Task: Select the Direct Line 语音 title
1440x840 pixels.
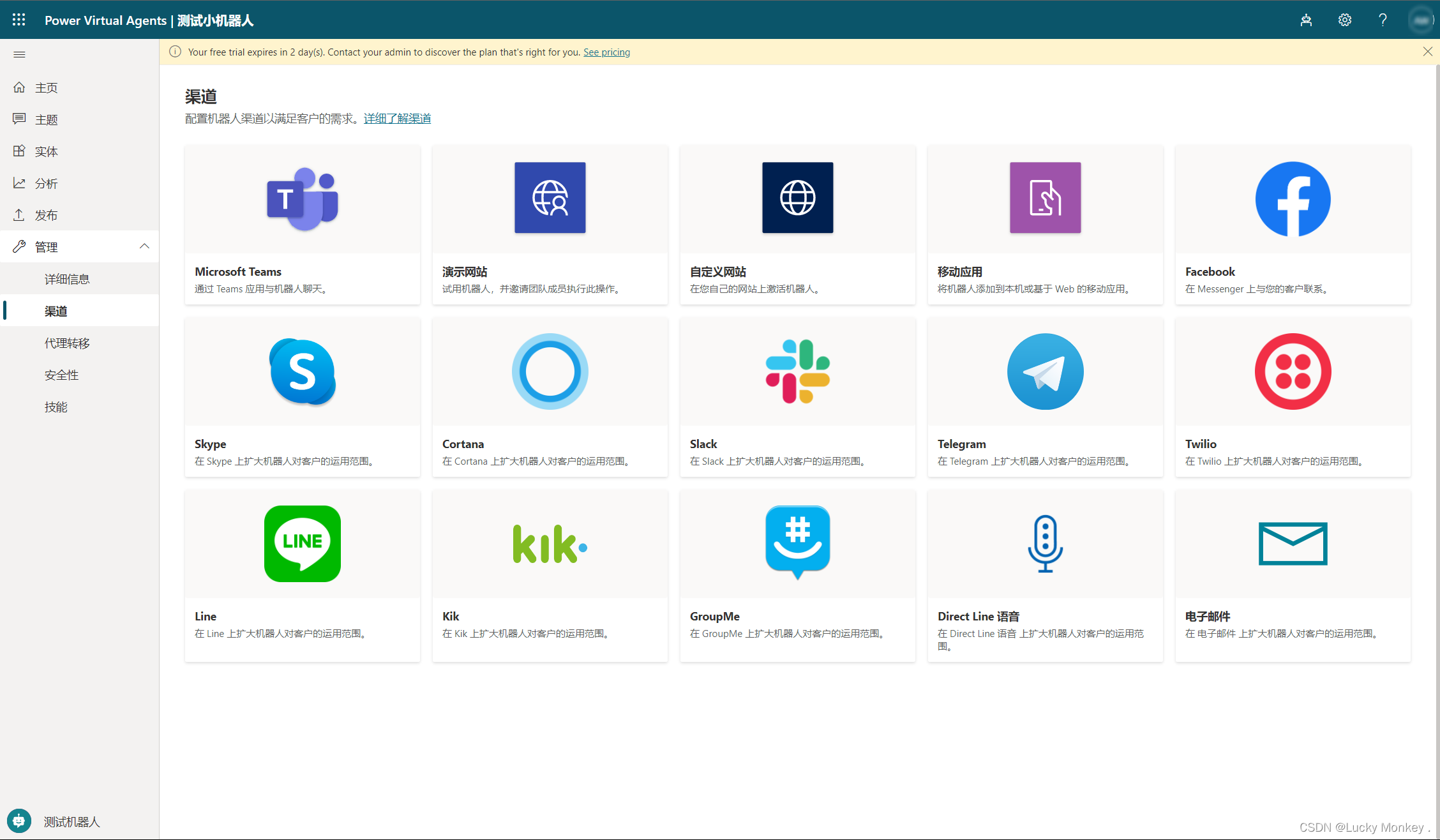Action: pyautogui.click(x=979, y=617)
